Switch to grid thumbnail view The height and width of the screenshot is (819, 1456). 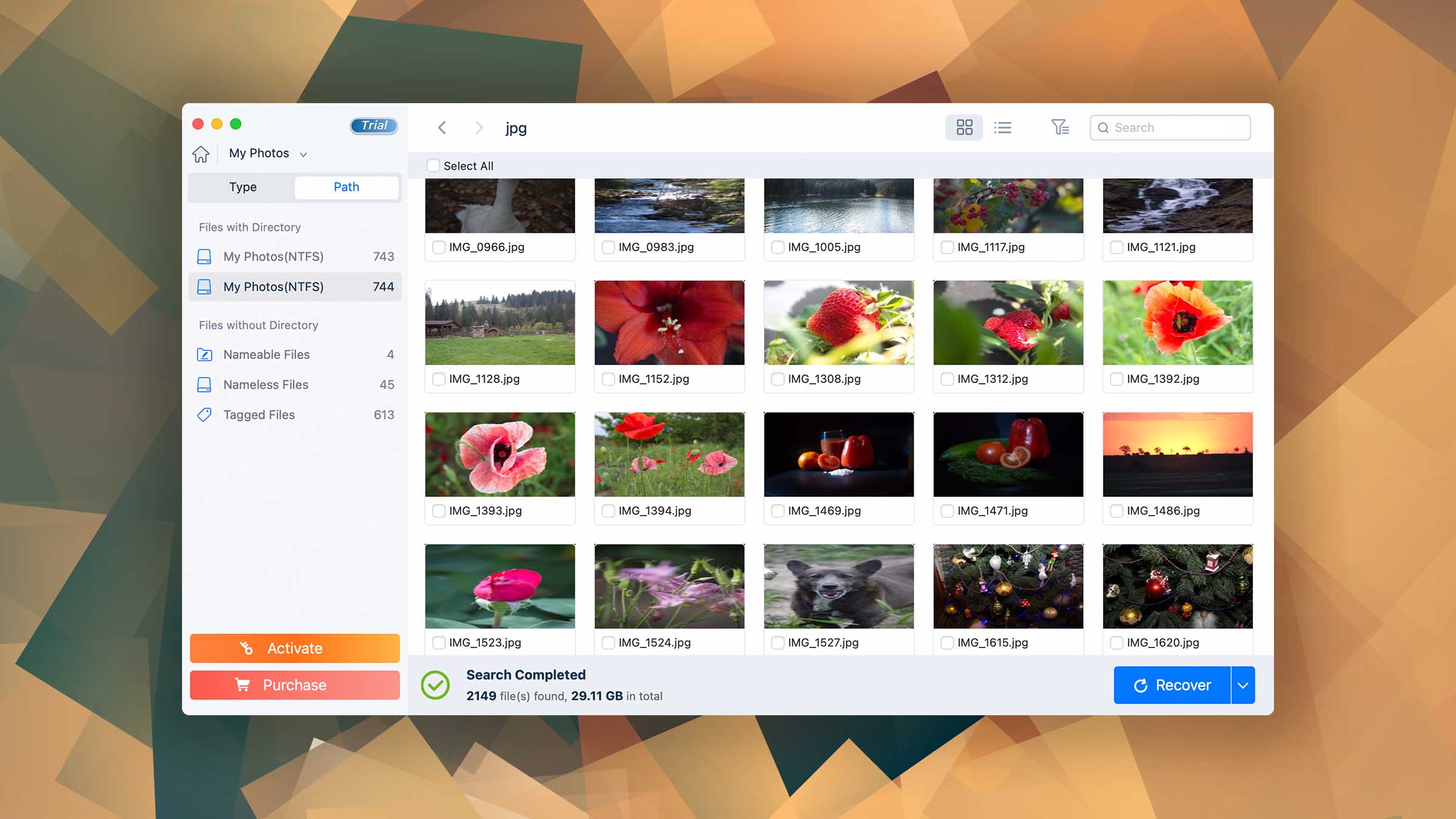click(x=964, y=127)
